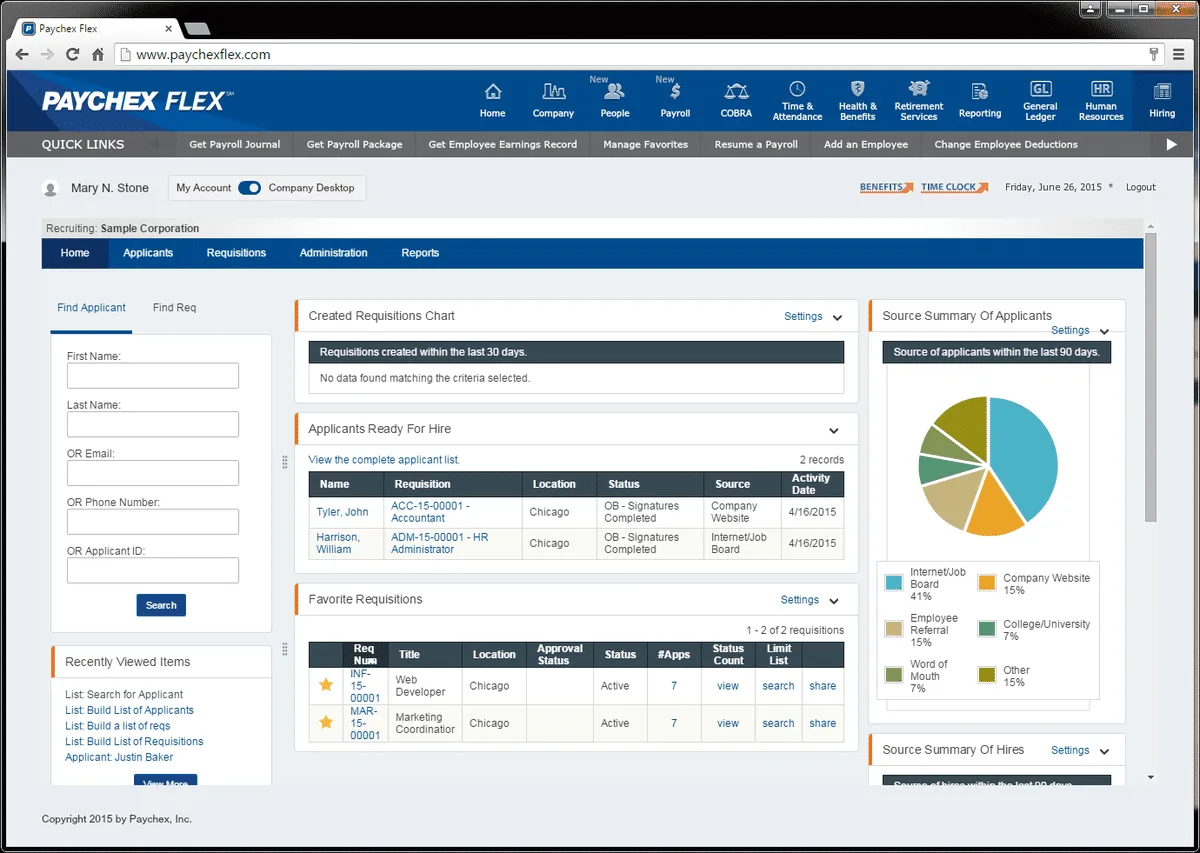Switch to the Find Applicant tab

point(91,308)
